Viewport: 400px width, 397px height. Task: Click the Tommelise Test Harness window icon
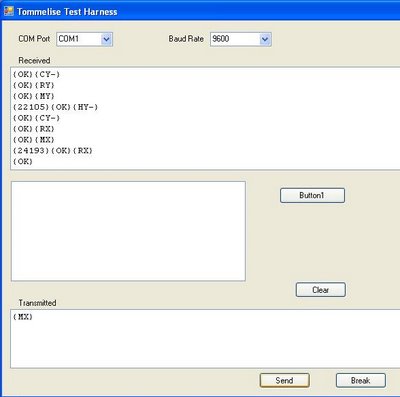coord(9,11)
